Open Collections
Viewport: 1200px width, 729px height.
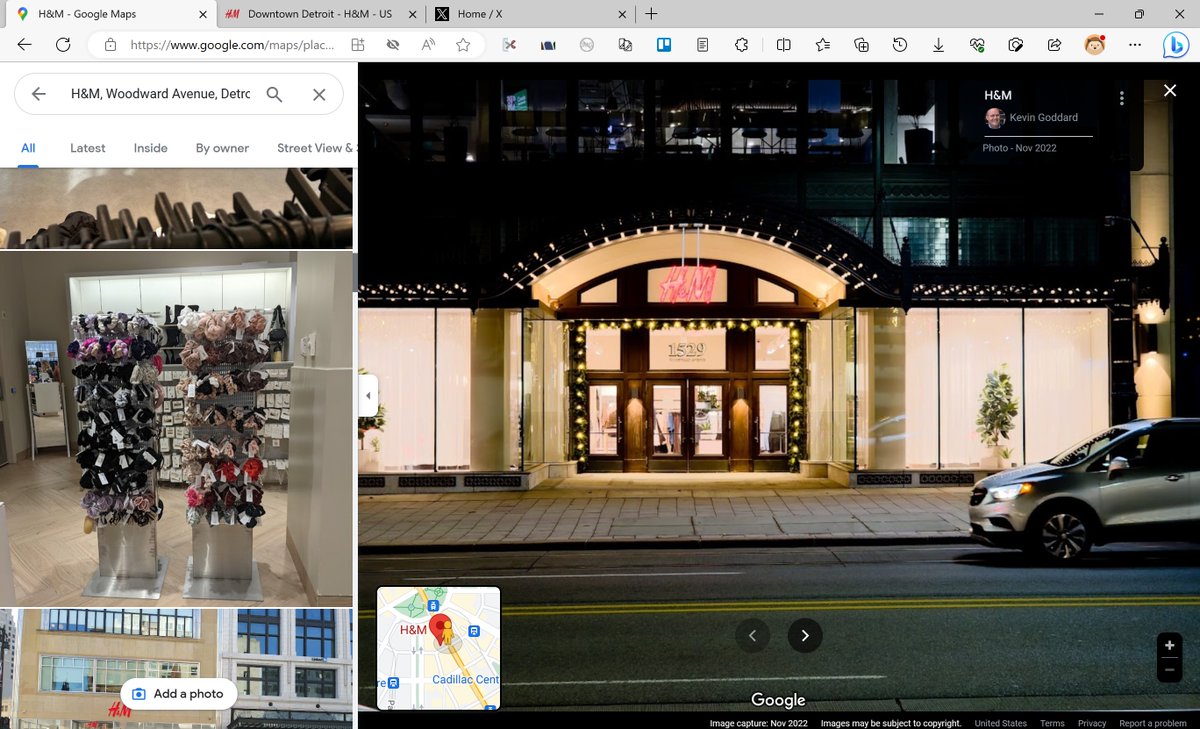861,45
